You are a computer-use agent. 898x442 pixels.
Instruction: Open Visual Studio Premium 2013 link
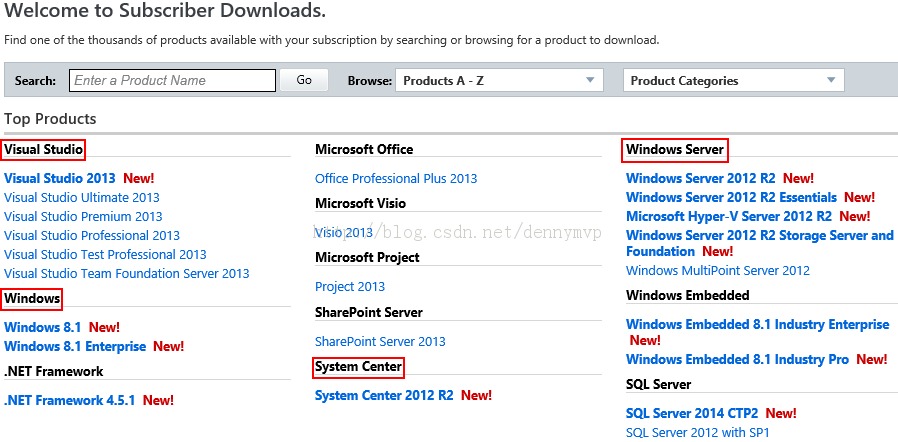pos(83,216)
